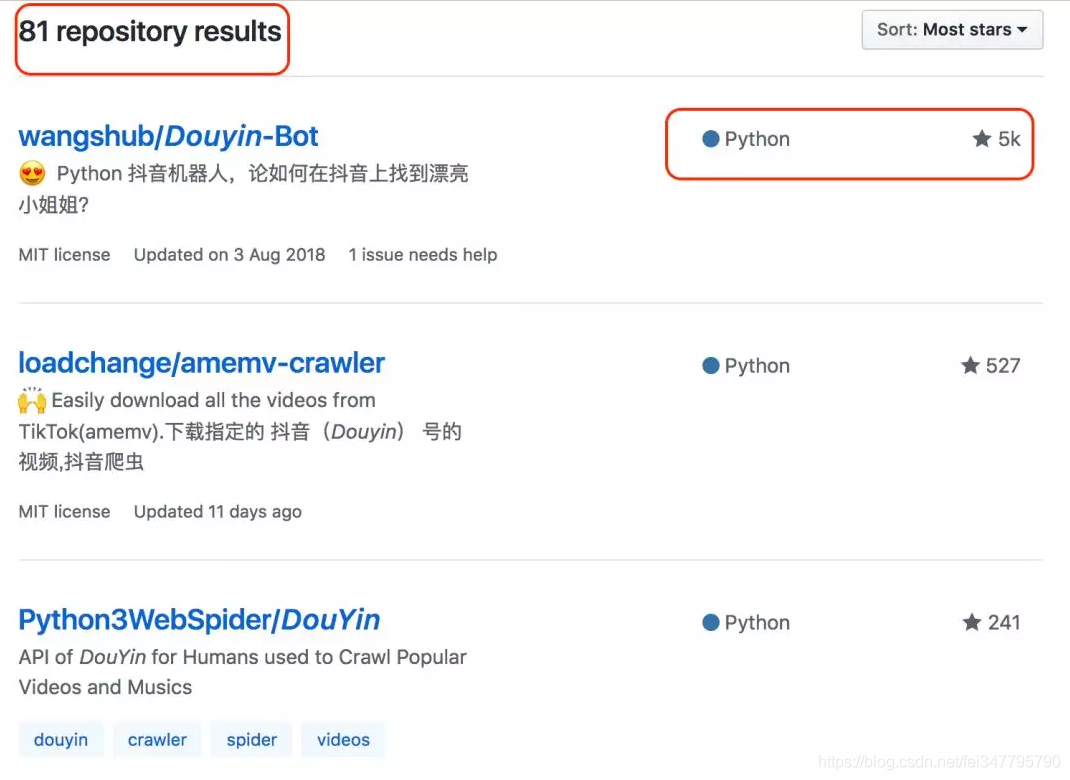Open wangshub/Douyin-Bot repository link
The width and height of the screenshot is (1070, 780).
pyautogui.click(x=168, y=136)
